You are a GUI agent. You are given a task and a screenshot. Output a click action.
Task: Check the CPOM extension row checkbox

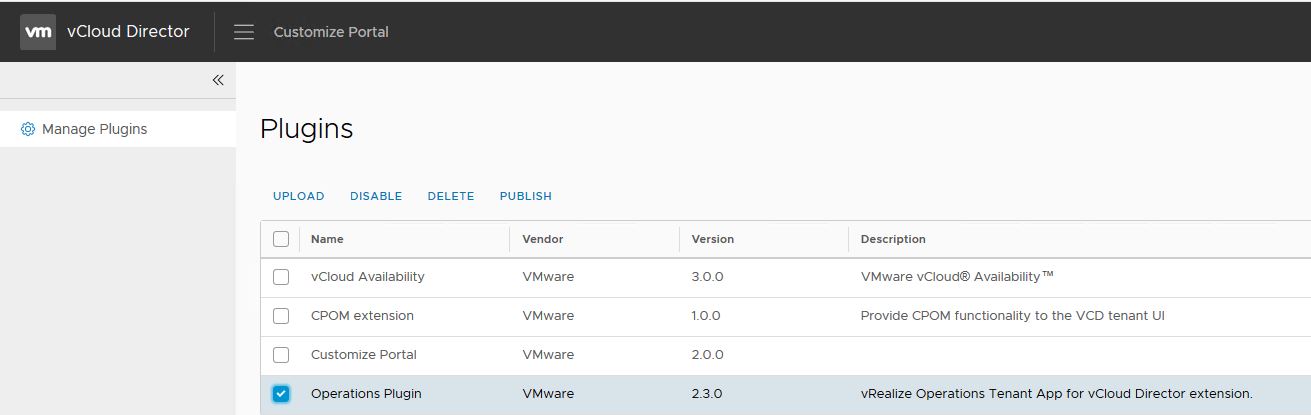[281, 316]
